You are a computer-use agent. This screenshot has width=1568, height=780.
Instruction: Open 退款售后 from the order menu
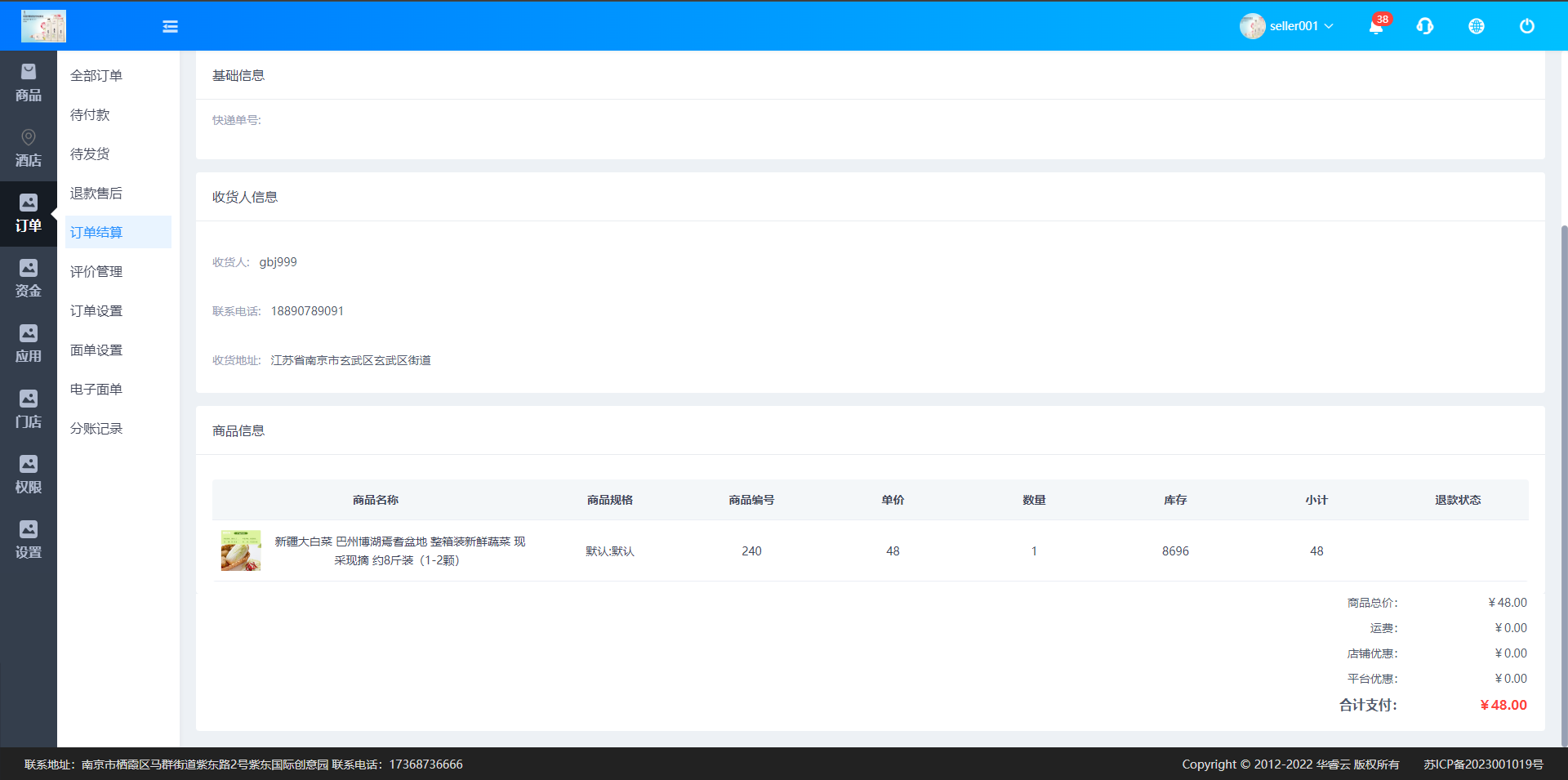click(96, 194)
